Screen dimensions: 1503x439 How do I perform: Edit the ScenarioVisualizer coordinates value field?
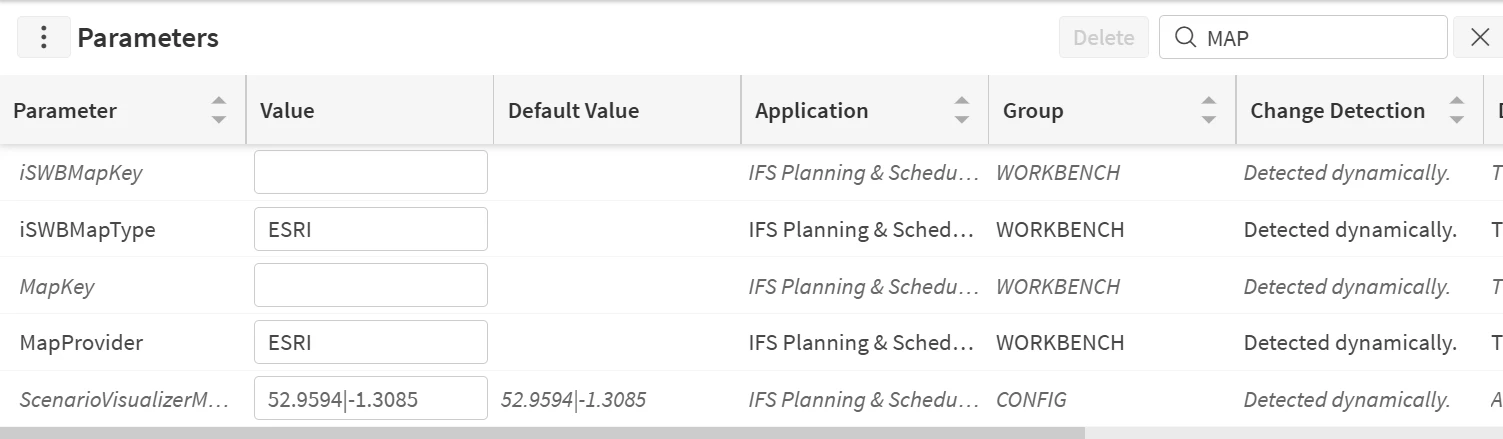coord(370,399)
